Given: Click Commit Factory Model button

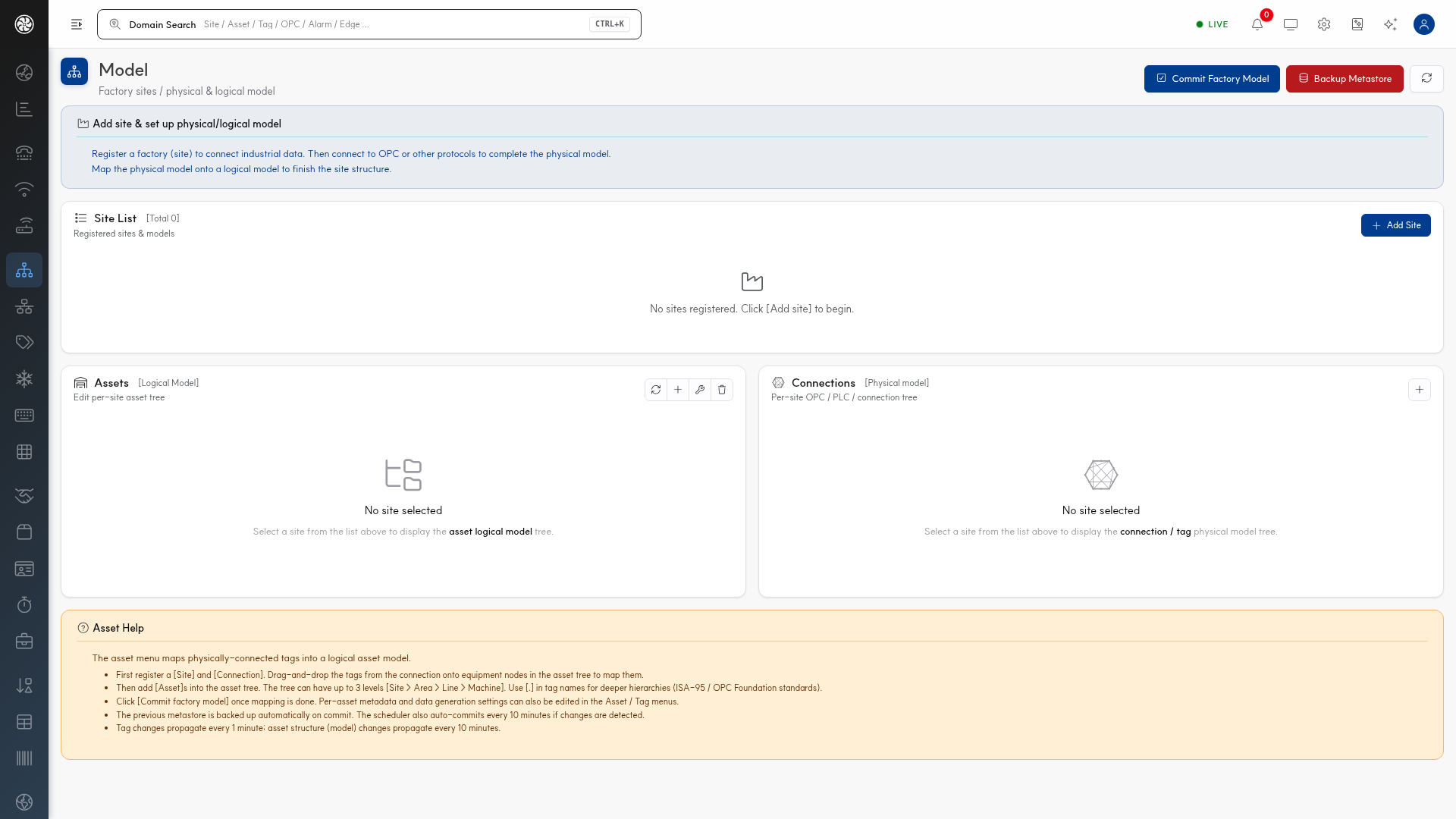Looking at the screenshot, I should click(x=1212, y=79).
